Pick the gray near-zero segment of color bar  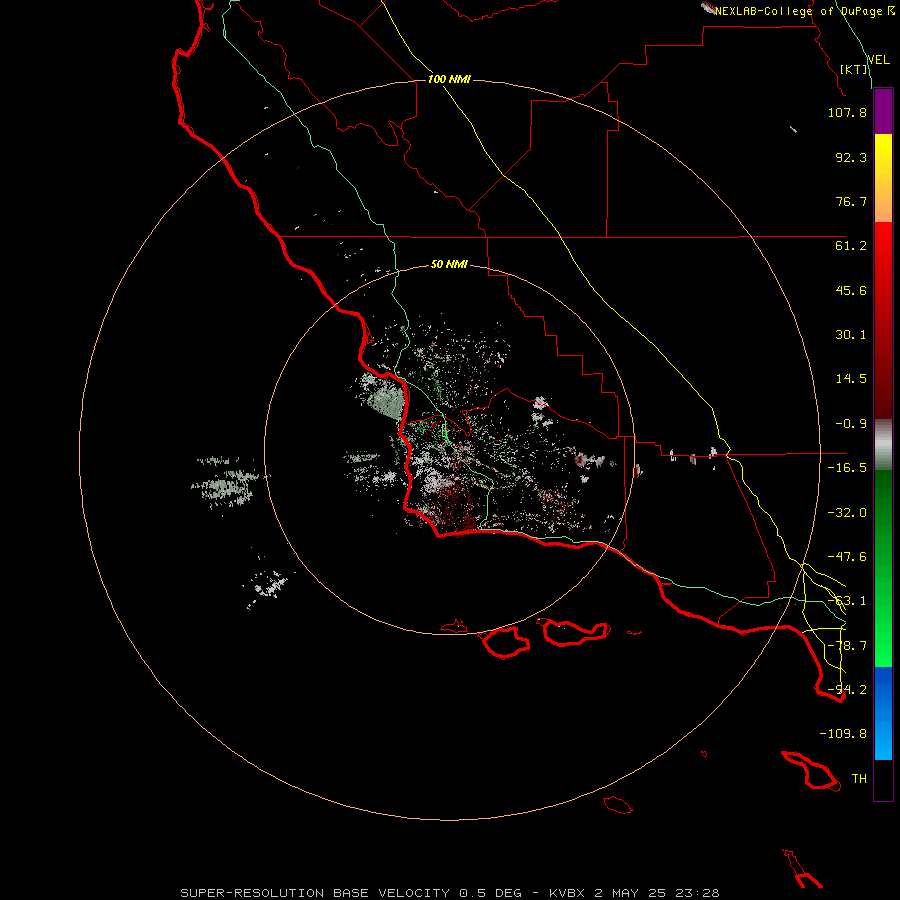pyautogui.click(x=883, y=445)
